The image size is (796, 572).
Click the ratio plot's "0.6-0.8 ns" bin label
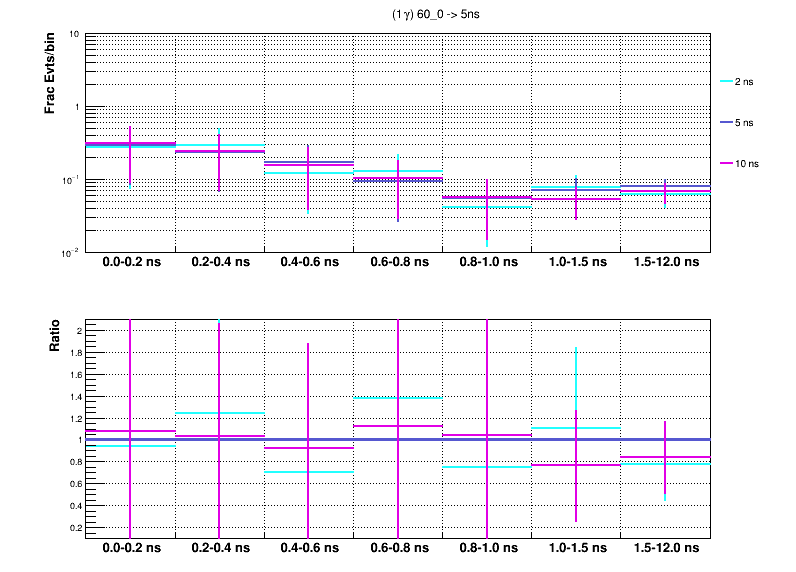click(x=398, y=549)
